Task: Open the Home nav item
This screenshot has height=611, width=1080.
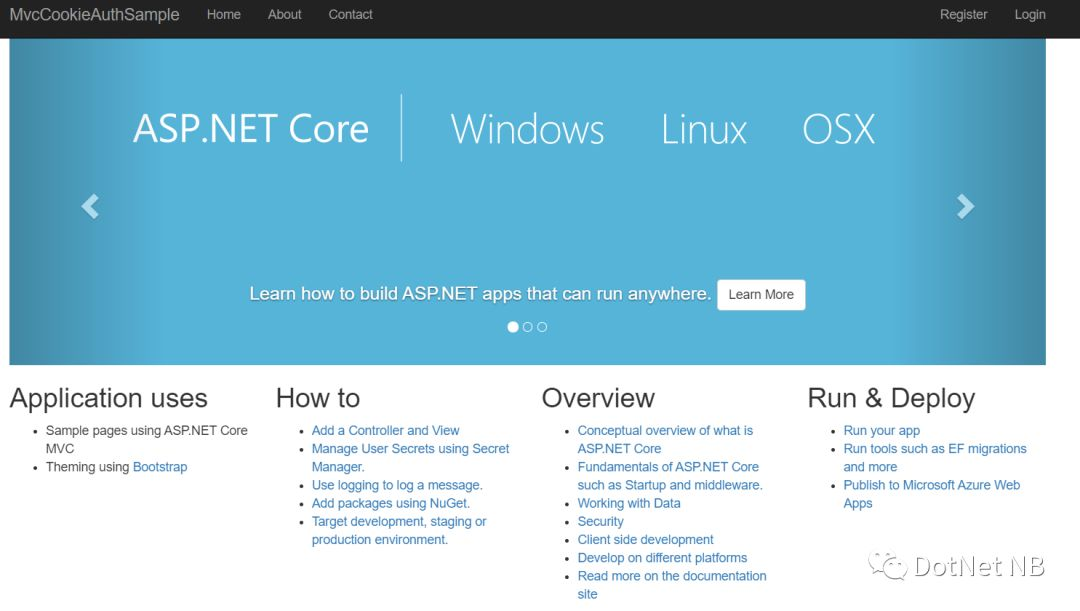Action: 224,14
